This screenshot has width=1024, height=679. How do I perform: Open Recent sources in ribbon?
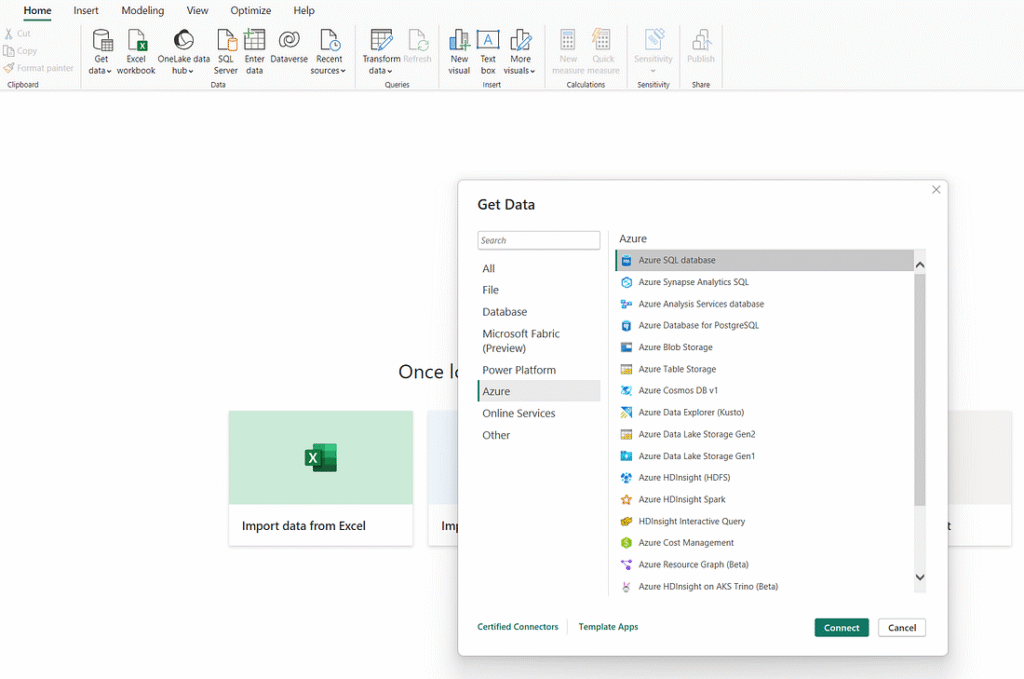point(328,51)
